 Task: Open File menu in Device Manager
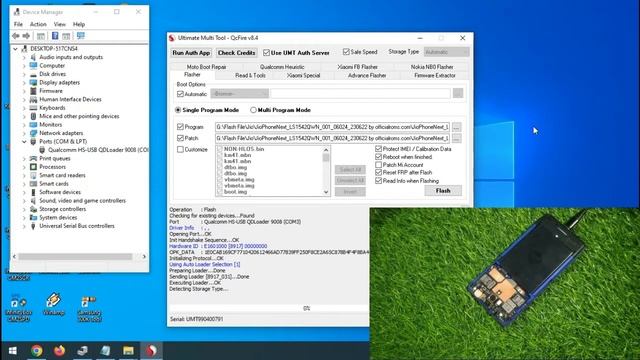(x=18, y=24)
